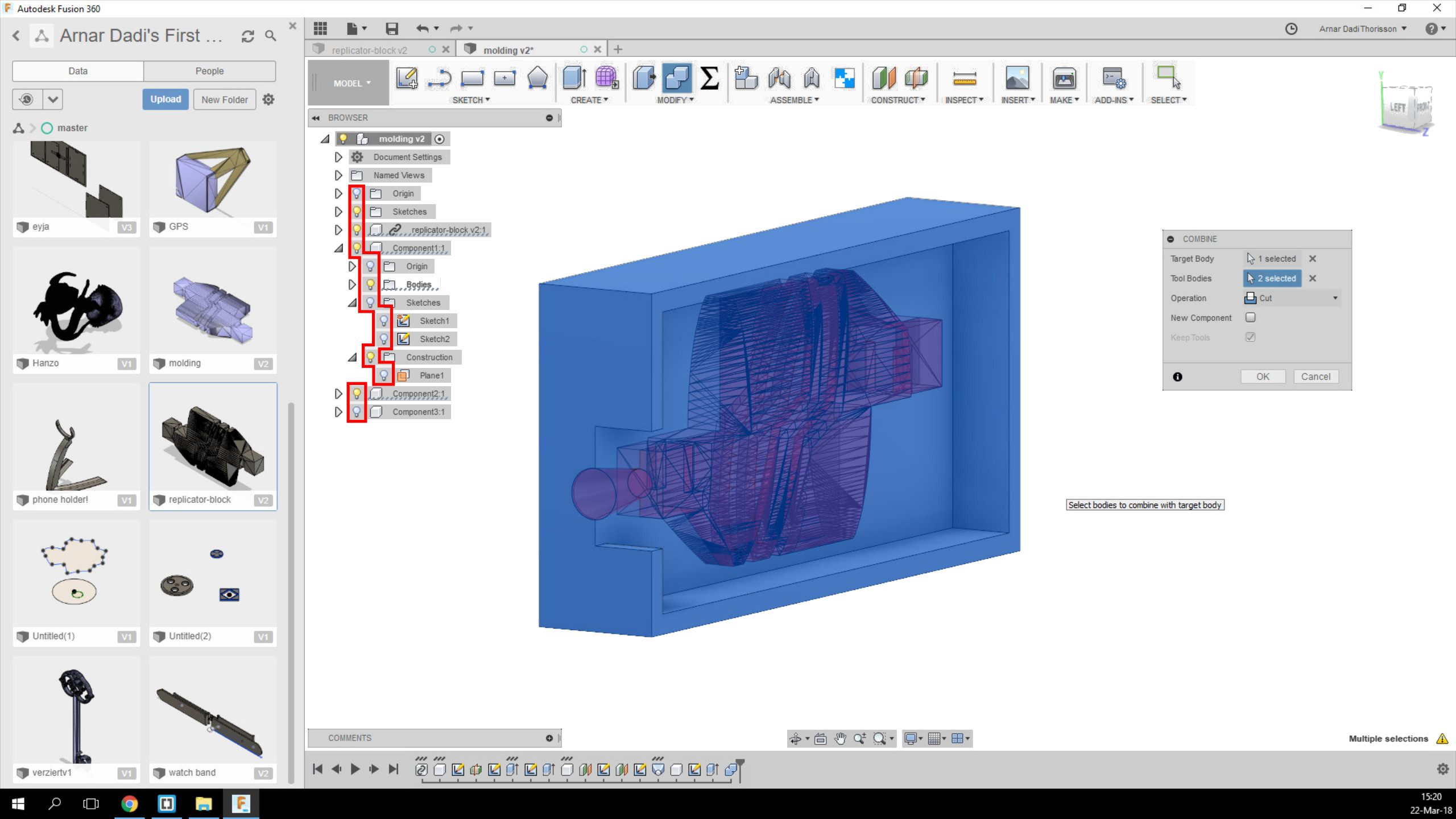
Task: Toggle visibility bulb of Component3:1
Action: click(357, 412)
